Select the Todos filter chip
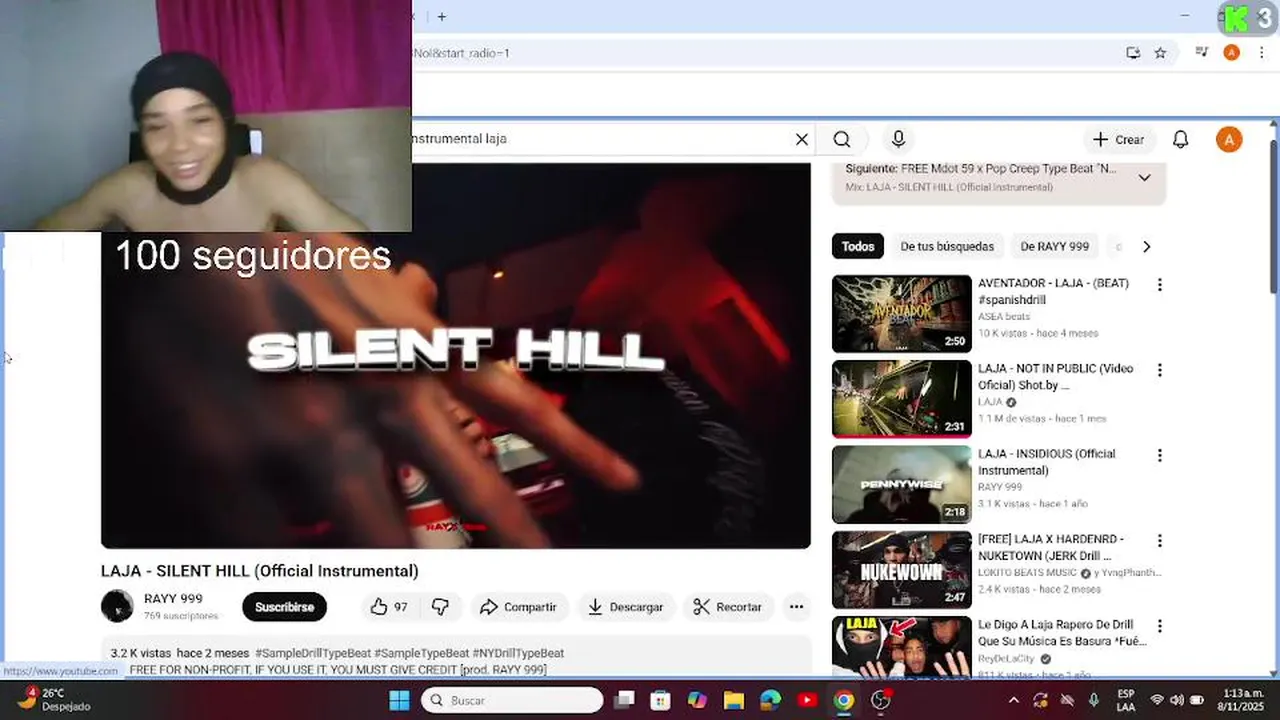 point(857,246)
